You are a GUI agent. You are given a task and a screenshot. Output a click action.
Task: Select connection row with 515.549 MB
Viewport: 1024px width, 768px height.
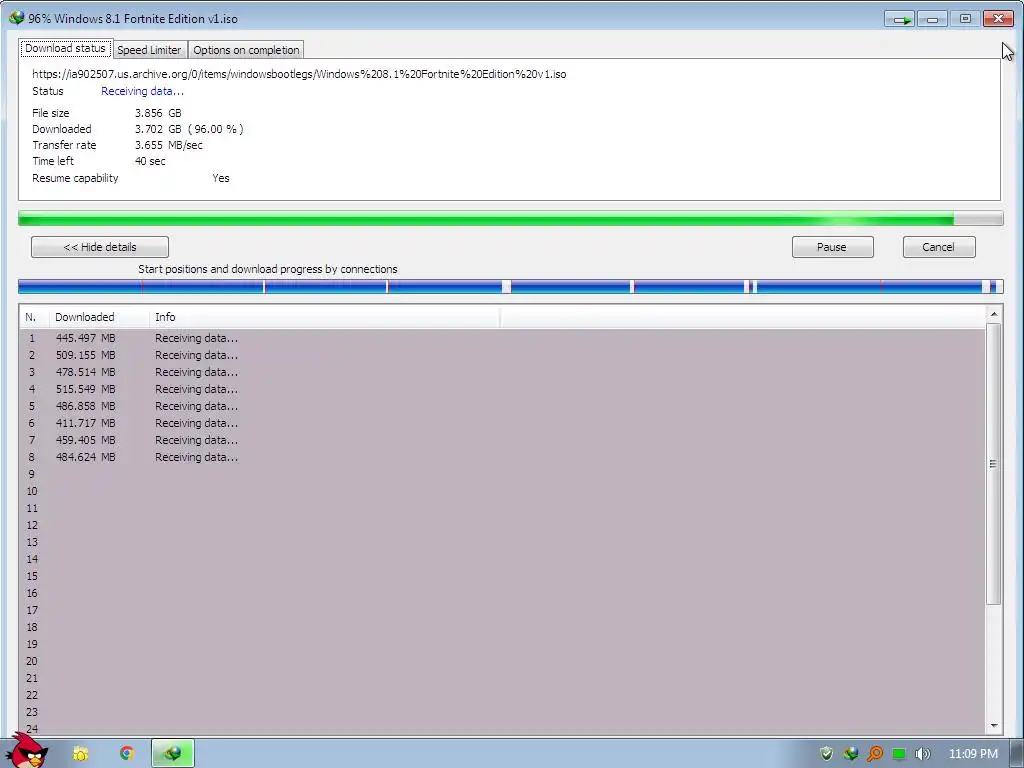(x=502, y=389)
